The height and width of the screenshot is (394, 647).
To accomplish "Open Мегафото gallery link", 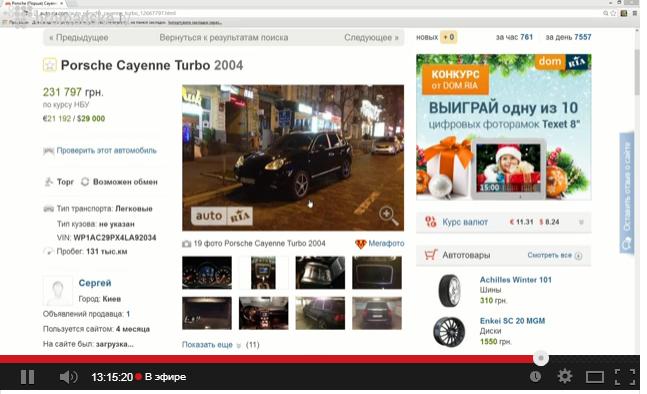I will pos(386,243).
